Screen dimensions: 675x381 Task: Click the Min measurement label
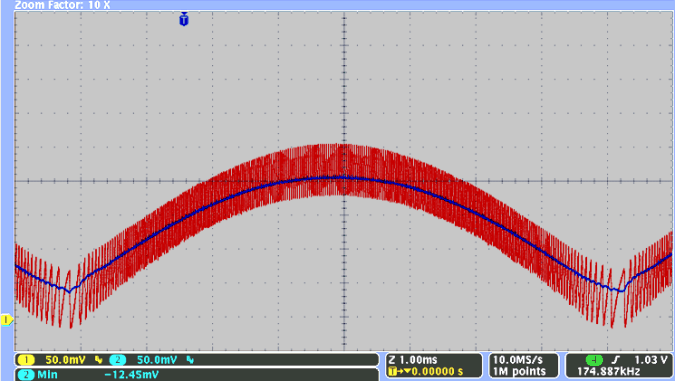click(x=47, y=375)
